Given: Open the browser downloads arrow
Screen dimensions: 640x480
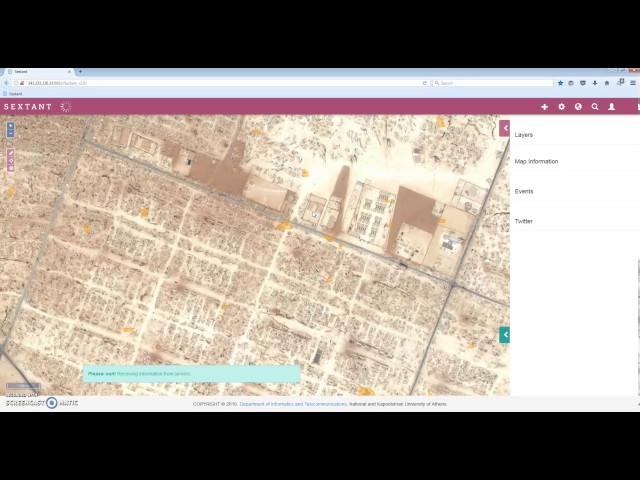Looking at the screenshot, I should [x=595, y=83].
